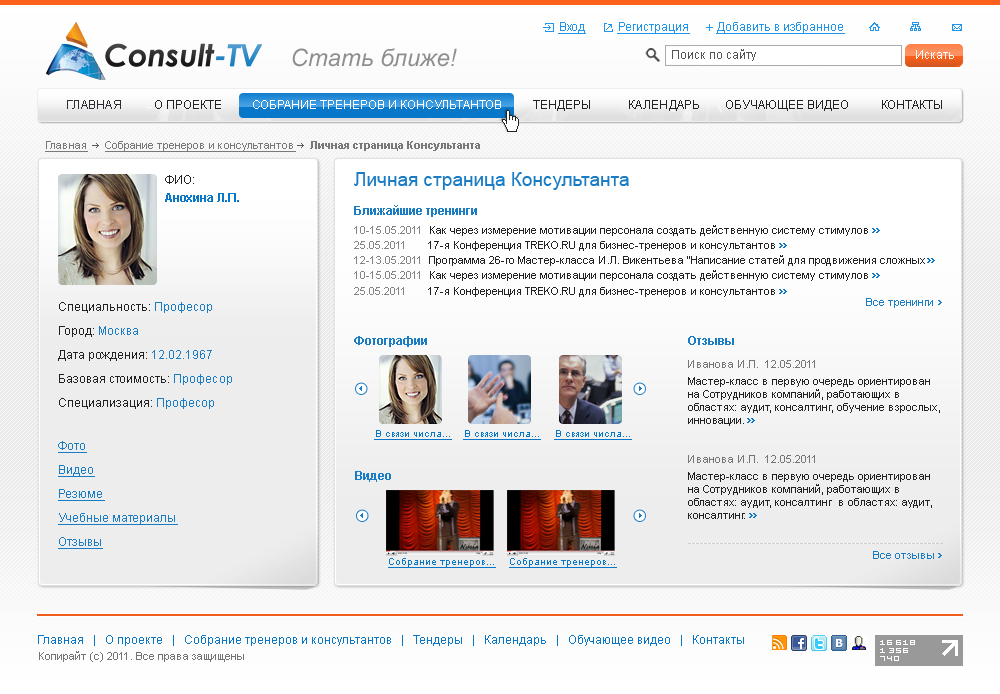Click footer link Обучающее видео
The width and height of the screenshot is (1000, 694).
619,640
